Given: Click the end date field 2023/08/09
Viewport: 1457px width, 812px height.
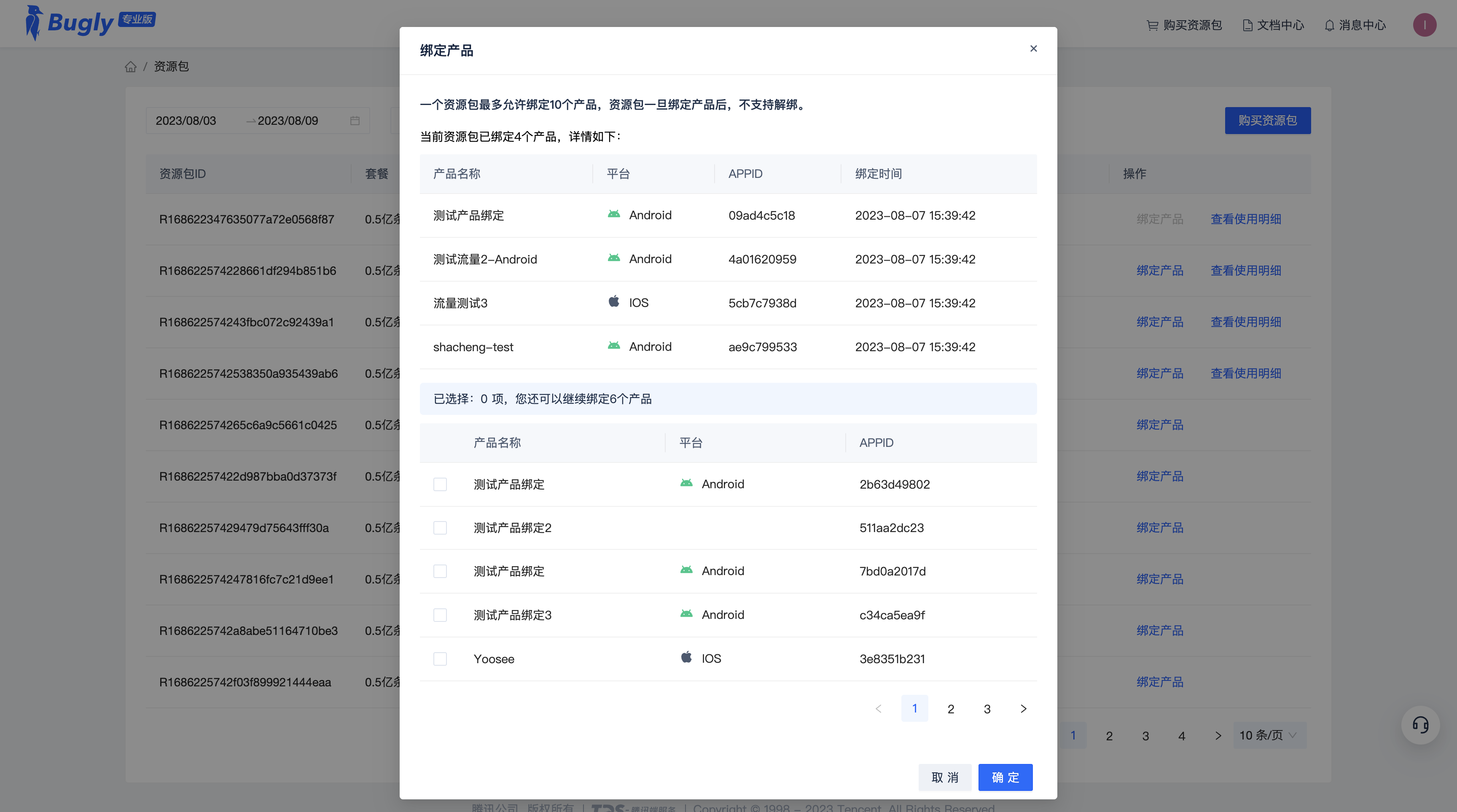Looking at the screenshot, I should point(288,121).
